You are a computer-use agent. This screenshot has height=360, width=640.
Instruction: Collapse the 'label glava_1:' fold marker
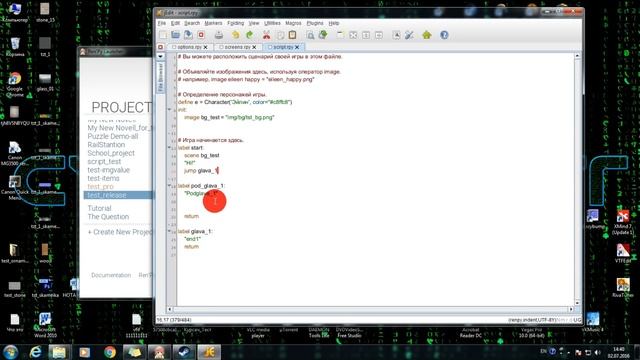(x=170, y=231)
